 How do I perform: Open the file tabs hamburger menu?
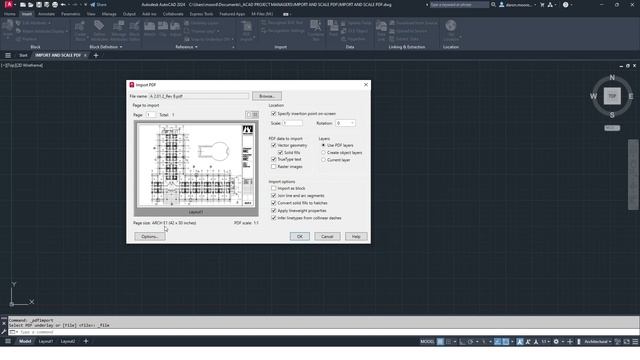[x=8, y=55]
